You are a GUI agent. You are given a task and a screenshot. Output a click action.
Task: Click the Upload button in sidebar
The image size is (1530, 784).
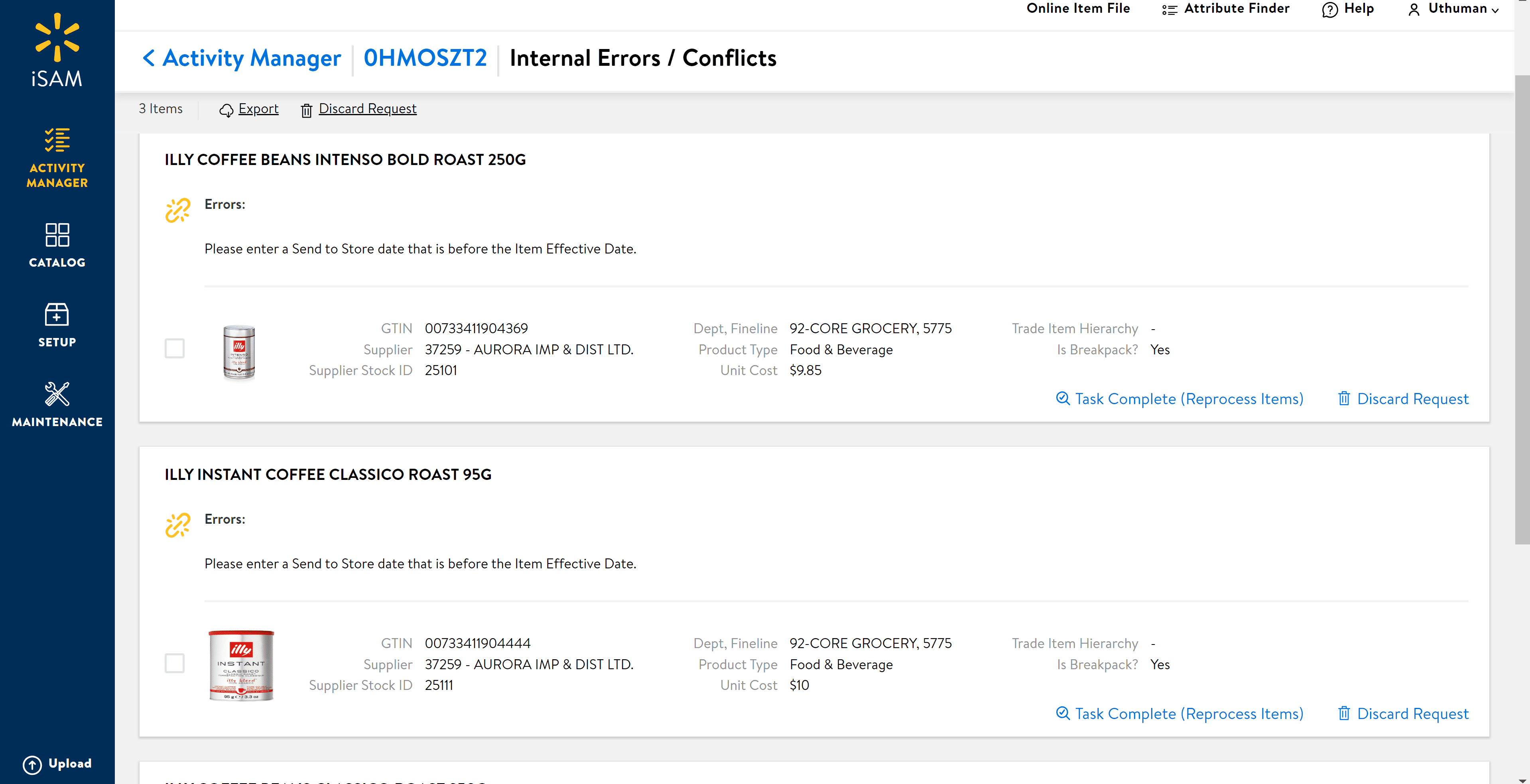coord(57,764)
